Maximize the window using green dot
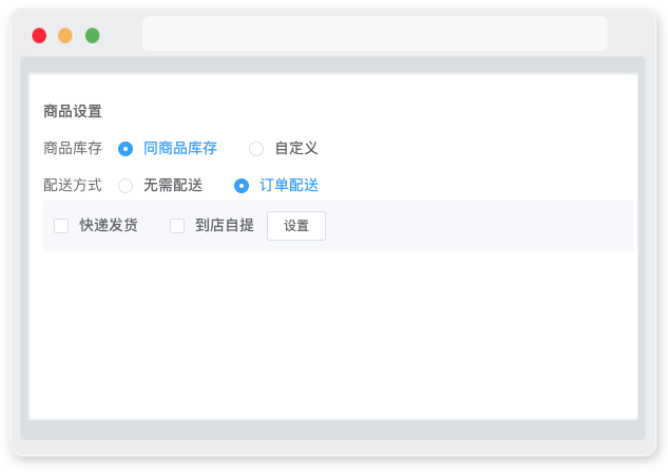Image resolution: width=668 pixels, height=473 pixels. [92, 36]
